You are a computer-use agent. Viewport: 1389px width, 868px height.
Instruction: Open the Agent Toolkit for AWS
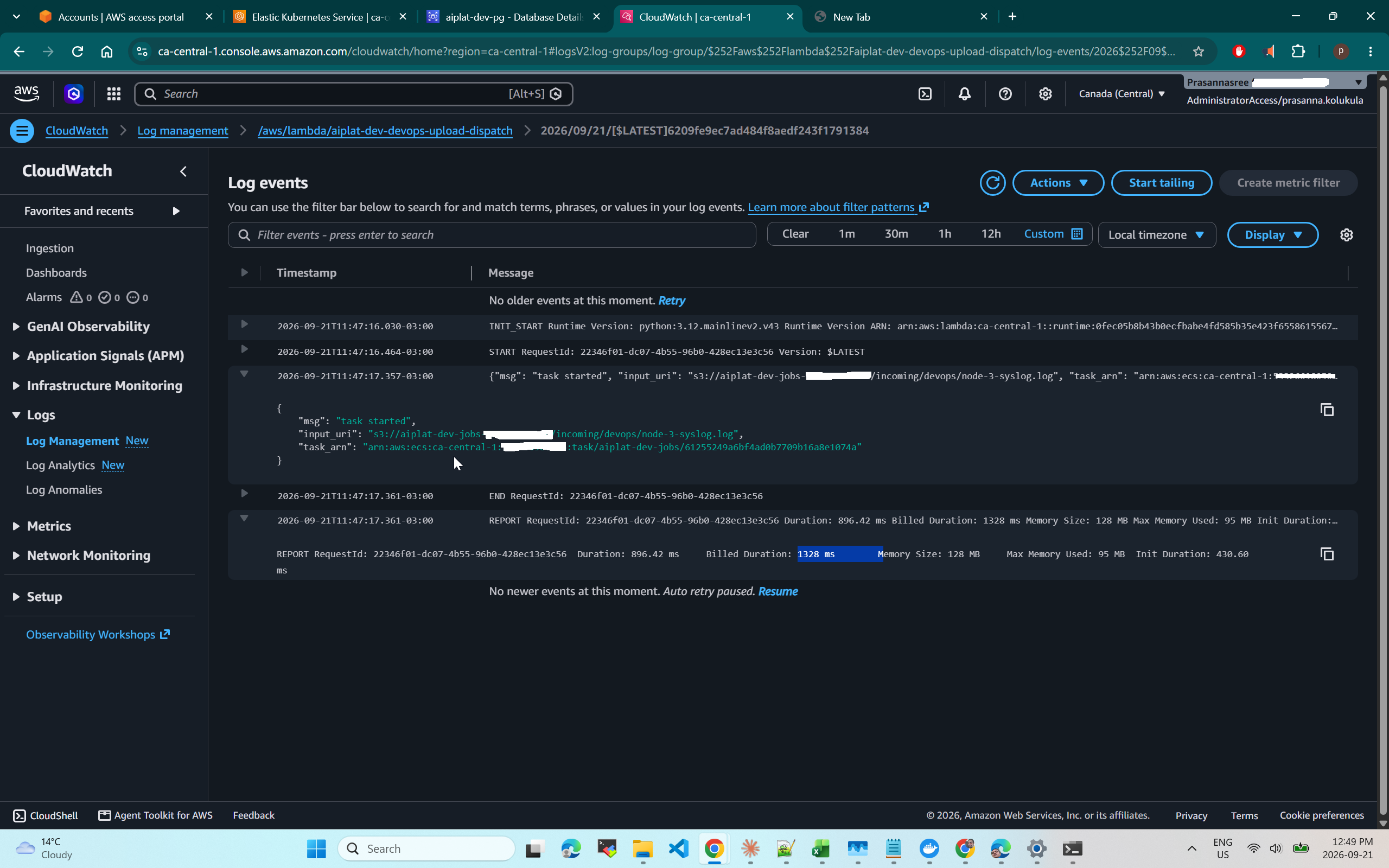pos(155,815)
